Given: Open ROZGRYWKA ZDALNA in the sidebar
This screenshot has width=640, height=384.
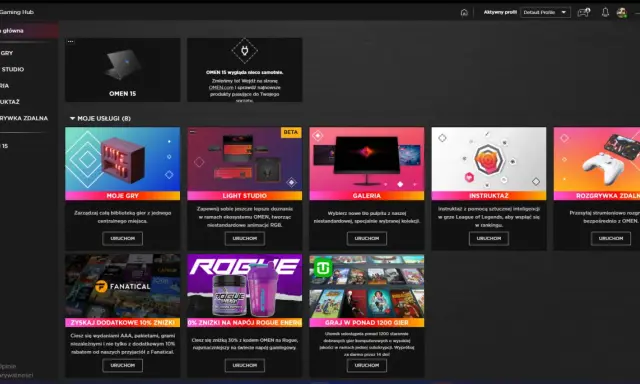Looking at the screenshot, I should coord(24,118).
